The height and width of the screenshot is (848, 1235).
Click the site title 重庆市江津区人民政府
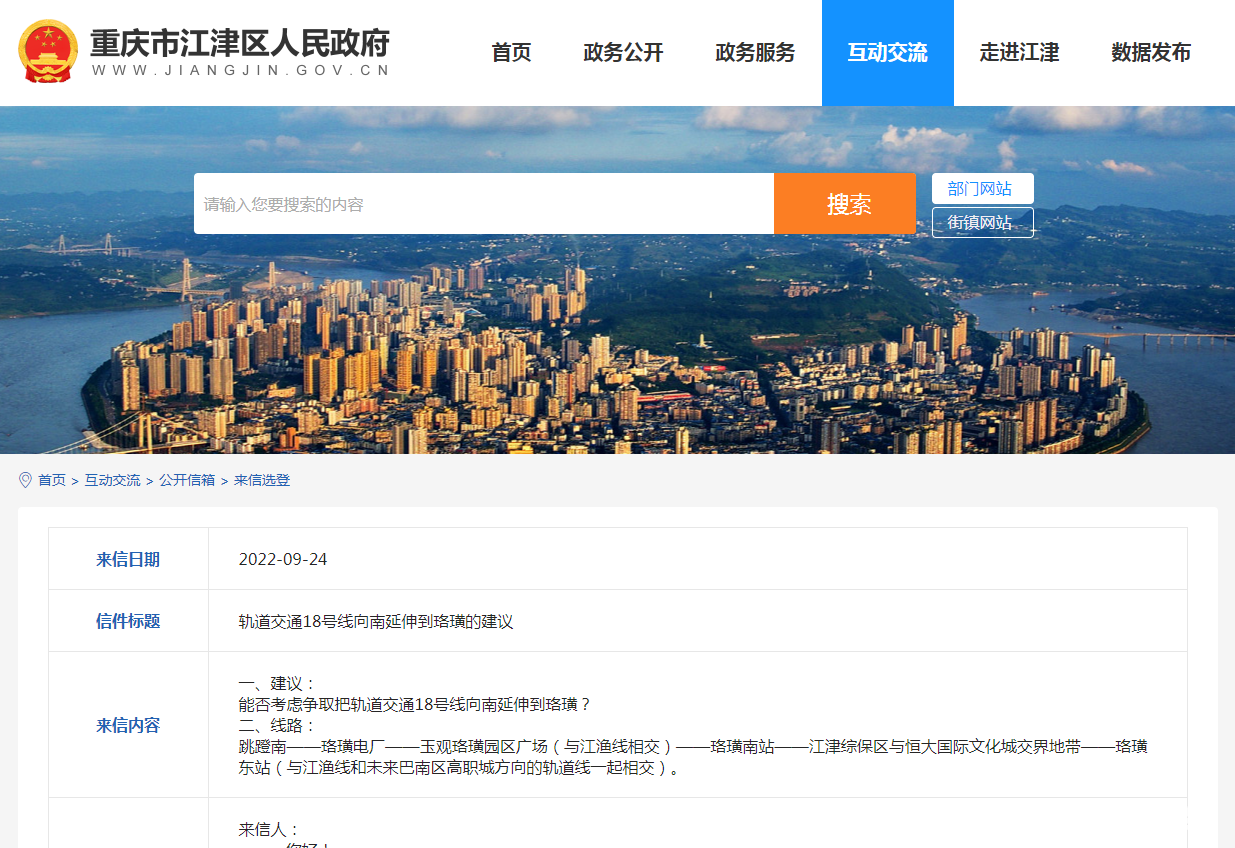(x=240, y=43)
